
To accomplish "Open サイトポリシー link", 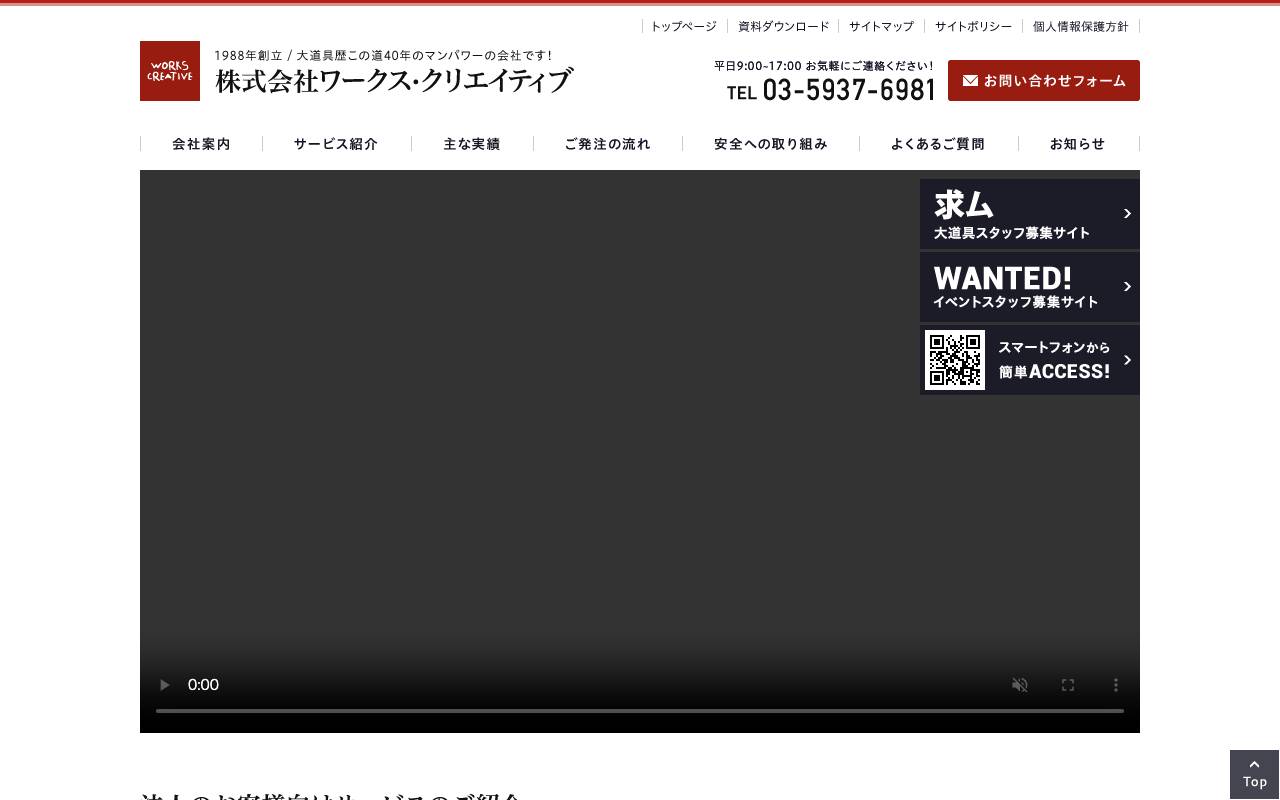I will [x=973, y=27].
